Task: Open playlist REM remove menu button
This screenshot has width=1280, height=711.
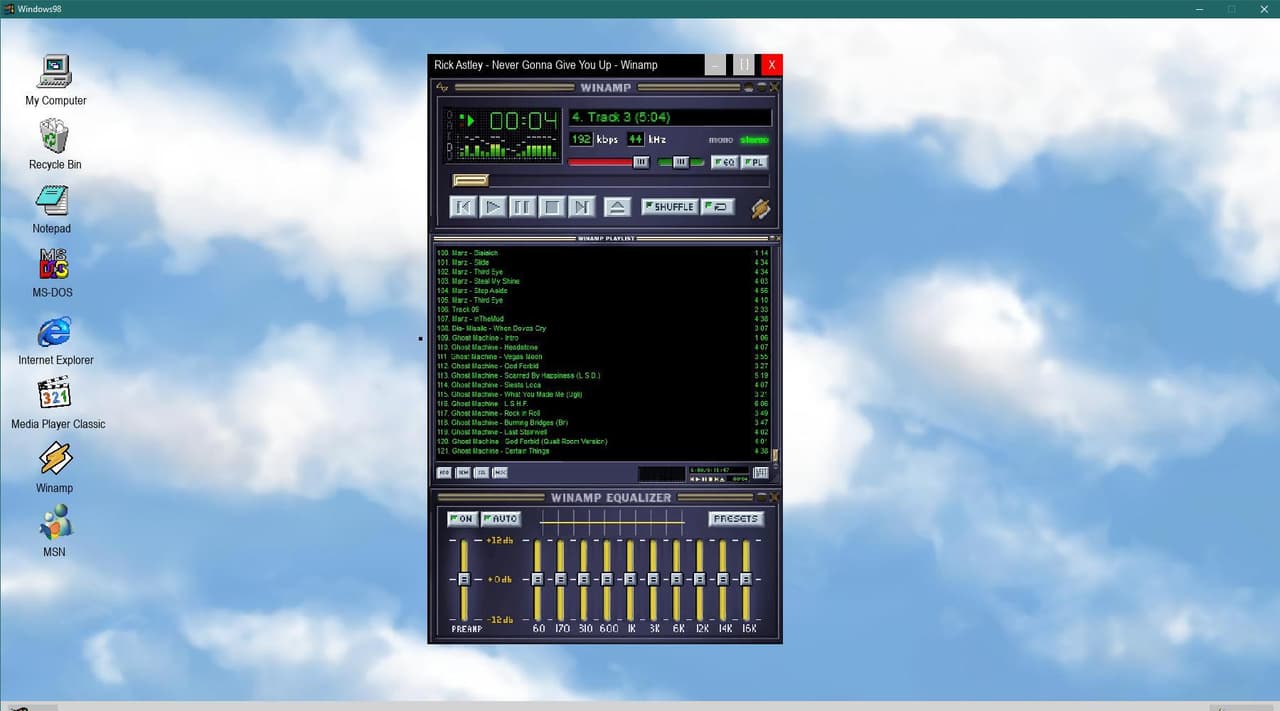Action: [x=463, y=472]
